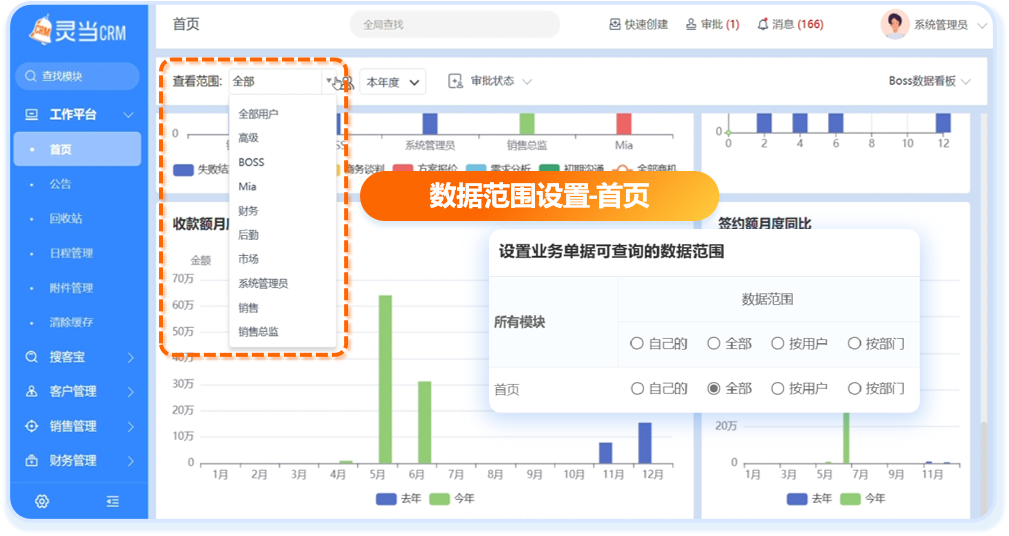
Task: Click the system administrator avatar
Action: (x=894, y=24)
